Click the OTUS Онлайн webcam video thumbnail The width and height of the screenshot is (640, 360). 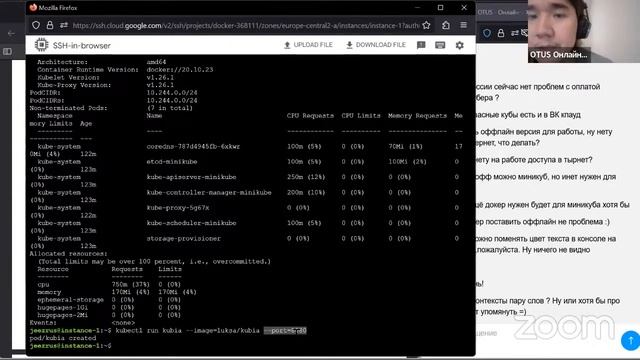click(x=584, y=31)
